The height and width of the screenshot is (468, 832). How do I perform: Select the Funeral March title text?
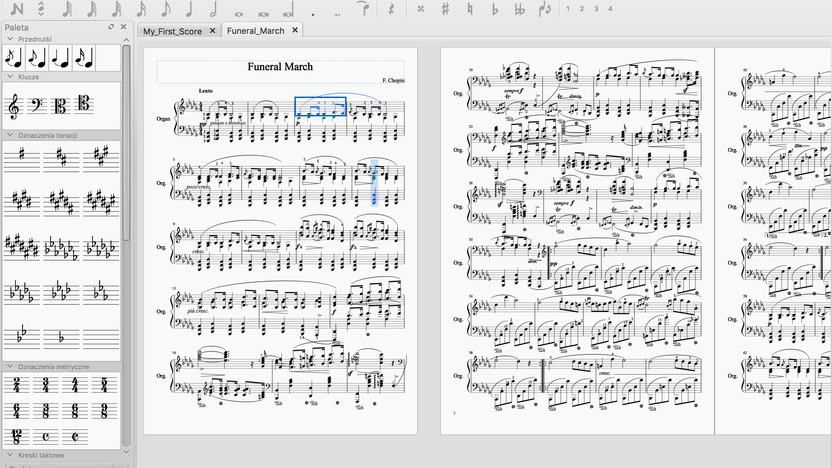coord(280,66)
